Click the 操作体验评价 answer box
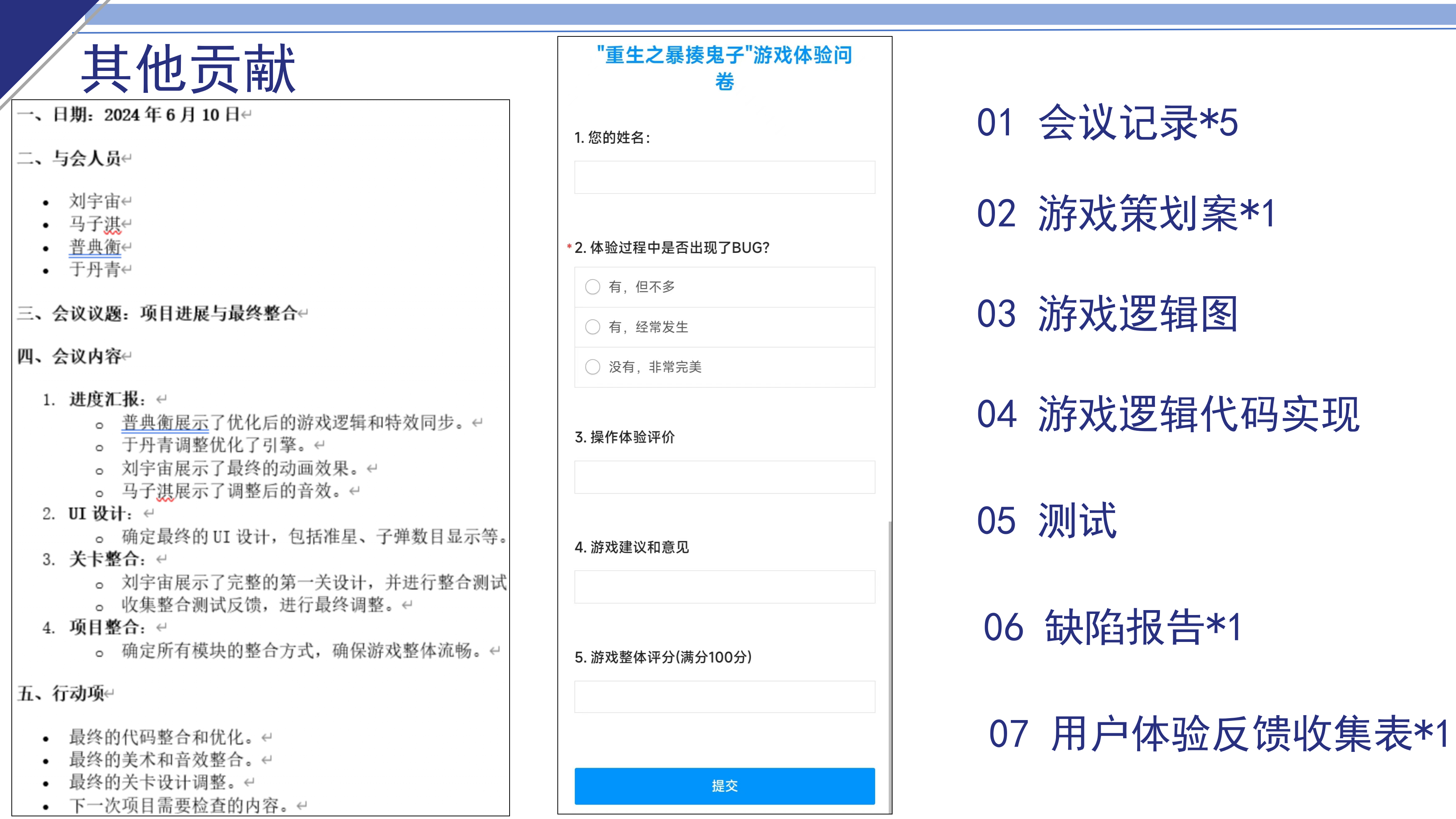Screen dimensions: 1456x819 click(x=725, y=477)
